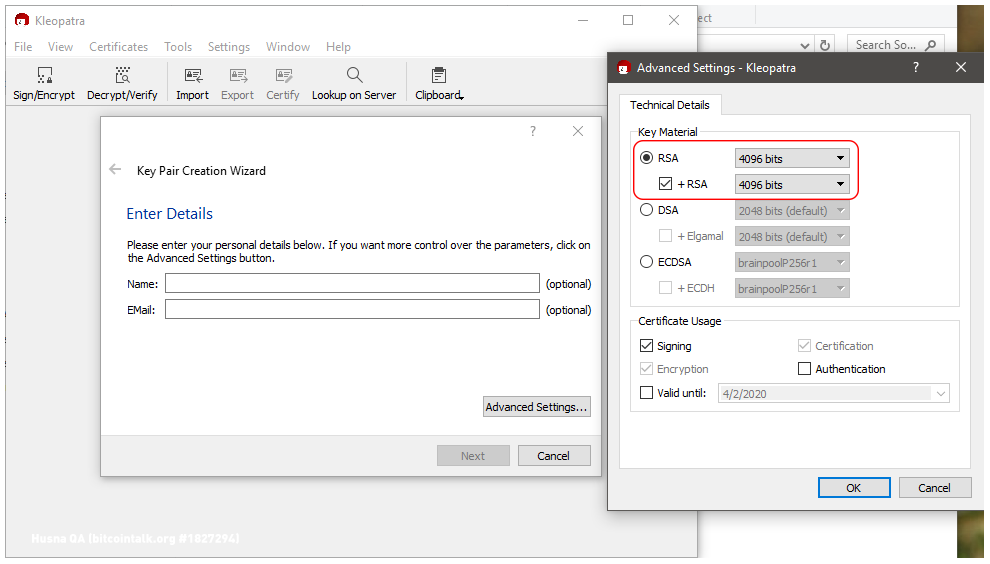Open the ECDSA curve dropdown
This screenshot has height=564, width=990.
[792, 262]
